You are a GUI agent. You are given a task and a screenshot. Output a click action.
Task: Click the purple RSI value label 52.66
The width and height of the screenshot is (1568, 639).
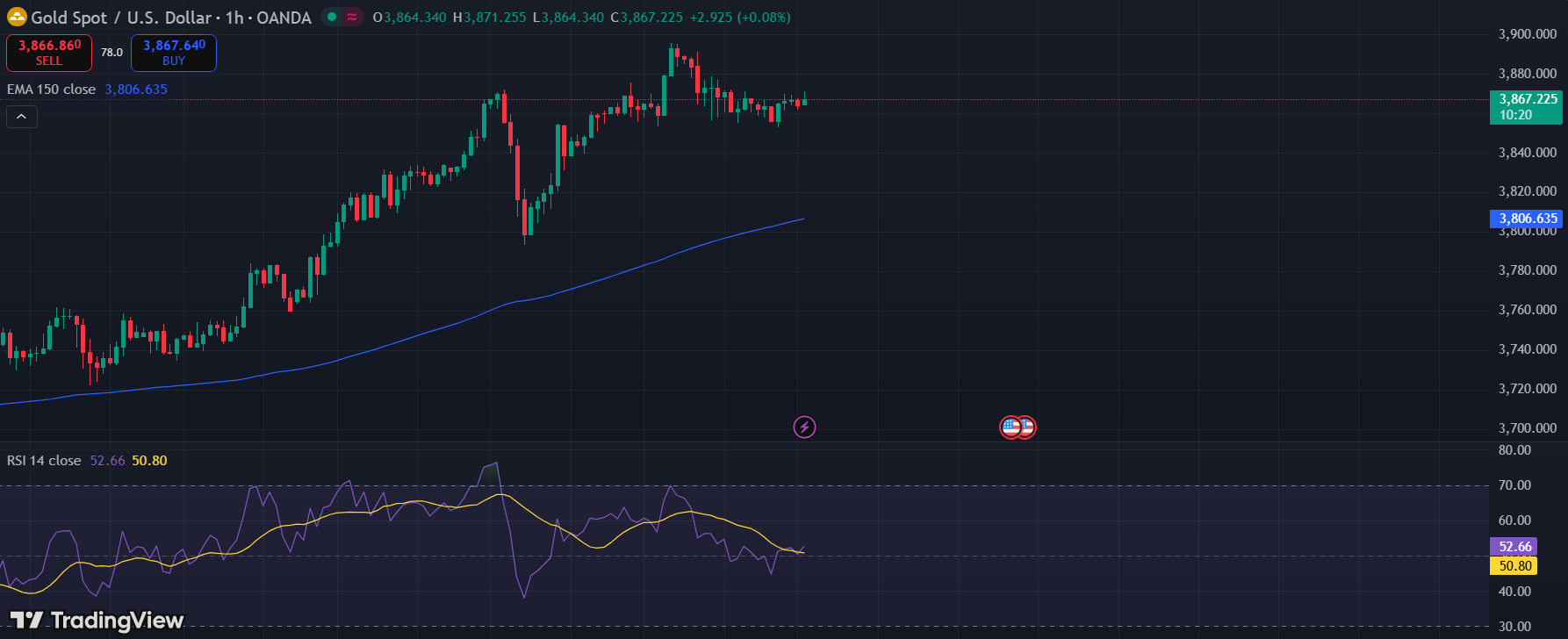1514,547
